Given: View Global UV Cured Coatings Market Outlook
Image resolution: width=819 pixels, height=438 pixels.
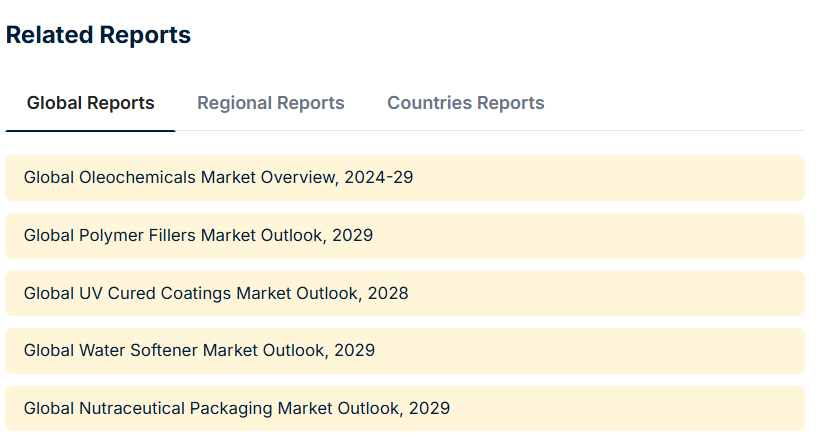Looking at the screenshot, I should click(215, 293).
